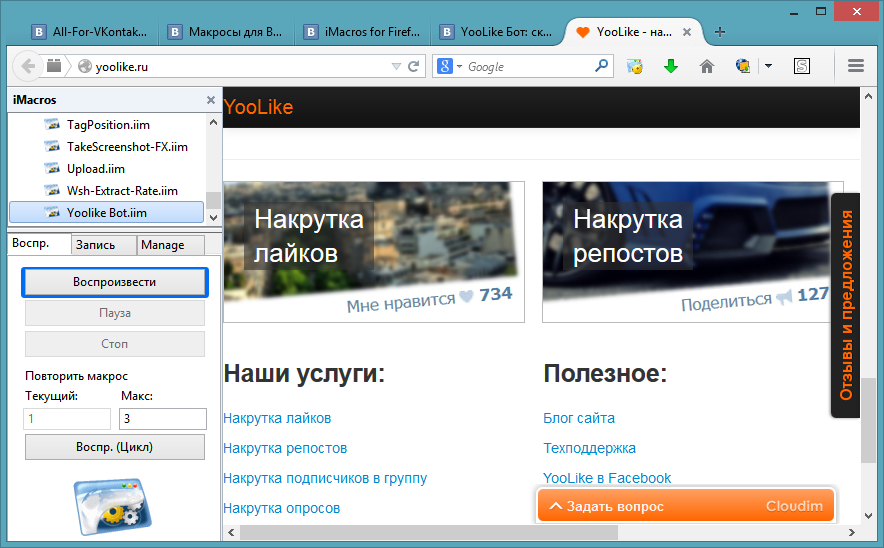Close the YooLike active tab
The height and width of the screenshot is (548, 884).
pos(687,32)
